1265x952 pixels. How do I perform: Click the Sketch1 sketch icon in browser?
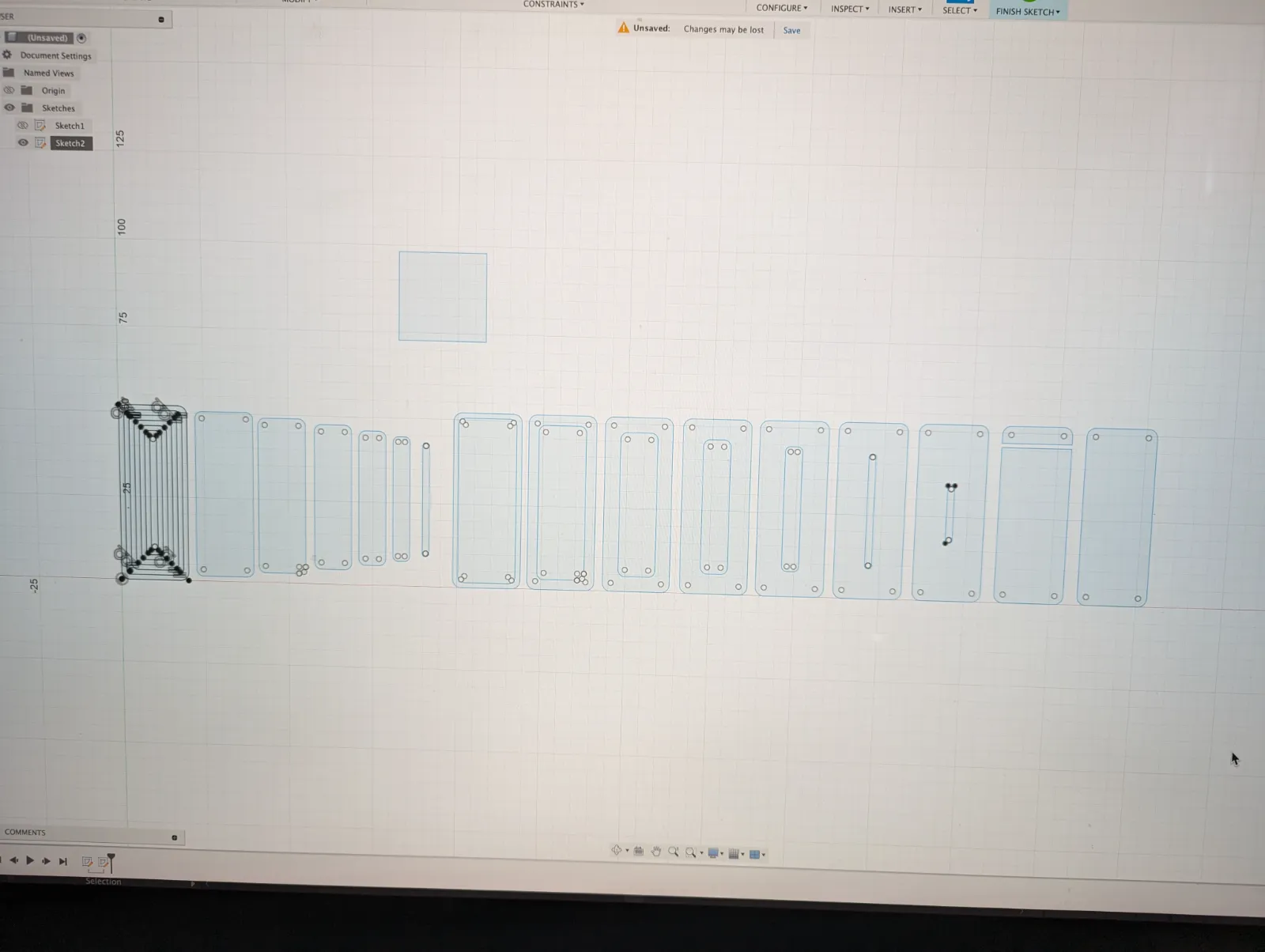[x=40, y=125]
